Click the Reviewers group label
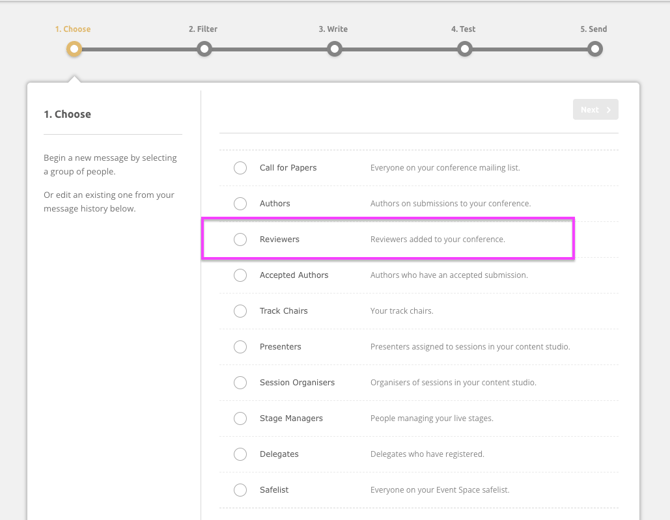Screen dimensions: 670x520 (279, 240)
